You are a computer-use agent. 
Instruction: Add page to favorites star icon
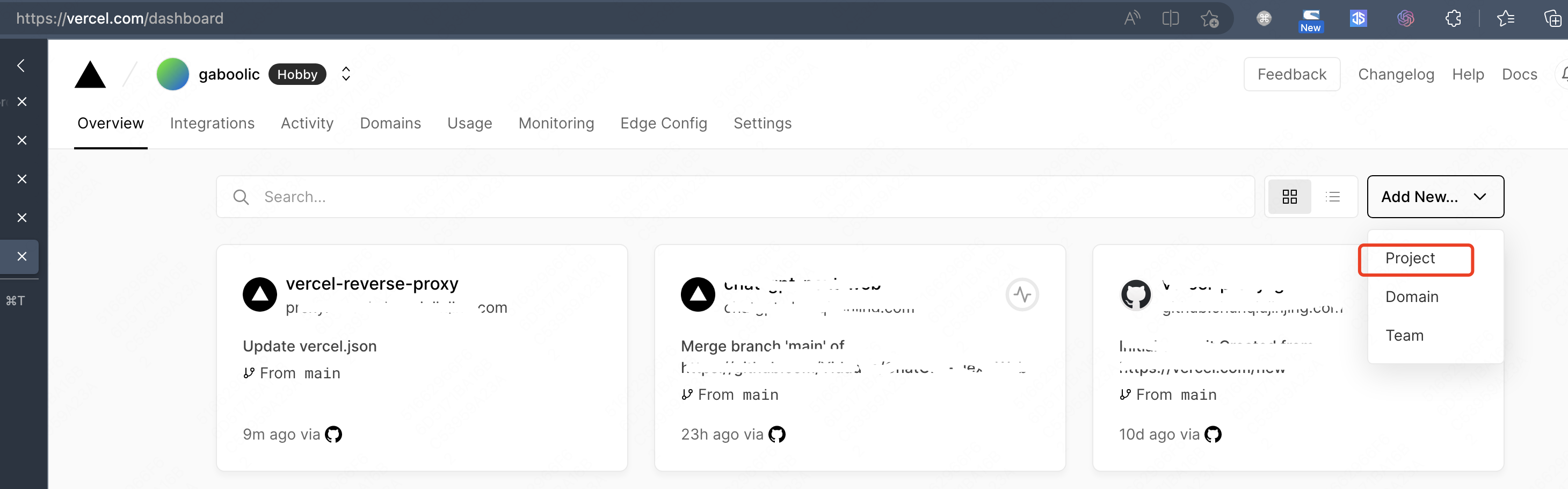tap(1209, 19)
